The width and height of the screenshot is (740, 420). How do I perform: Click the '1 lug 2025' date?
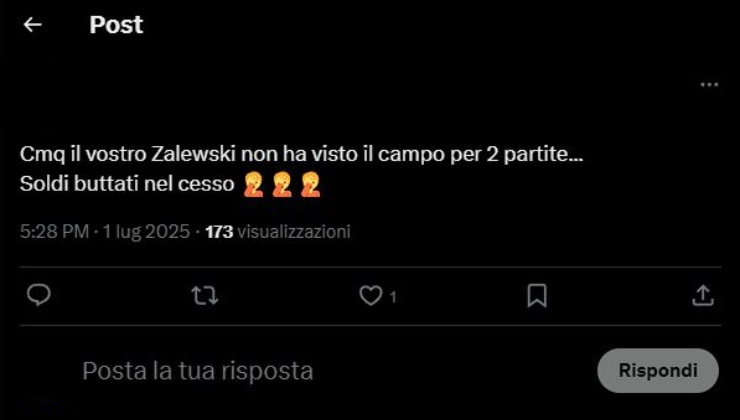click(x=146, y=232)
